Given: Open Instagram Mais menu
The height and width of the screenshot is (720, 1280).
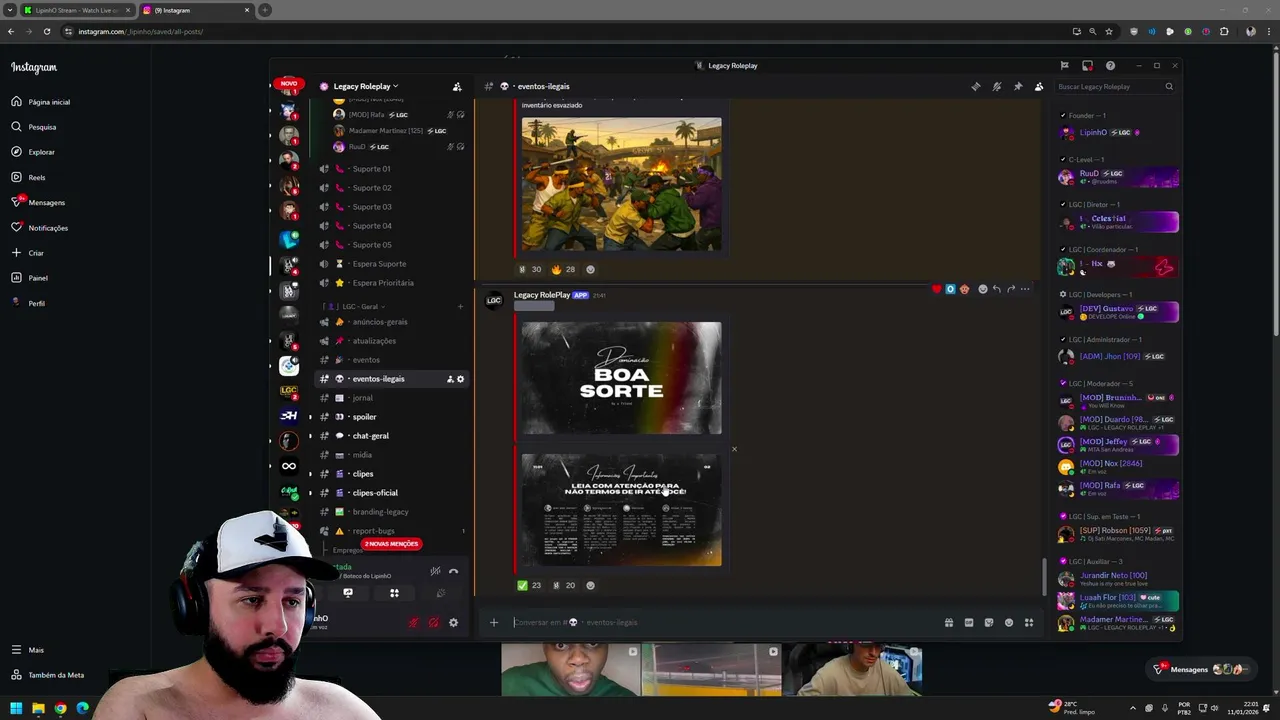Looking at the screenshot, I should click(x=27, y=650).
